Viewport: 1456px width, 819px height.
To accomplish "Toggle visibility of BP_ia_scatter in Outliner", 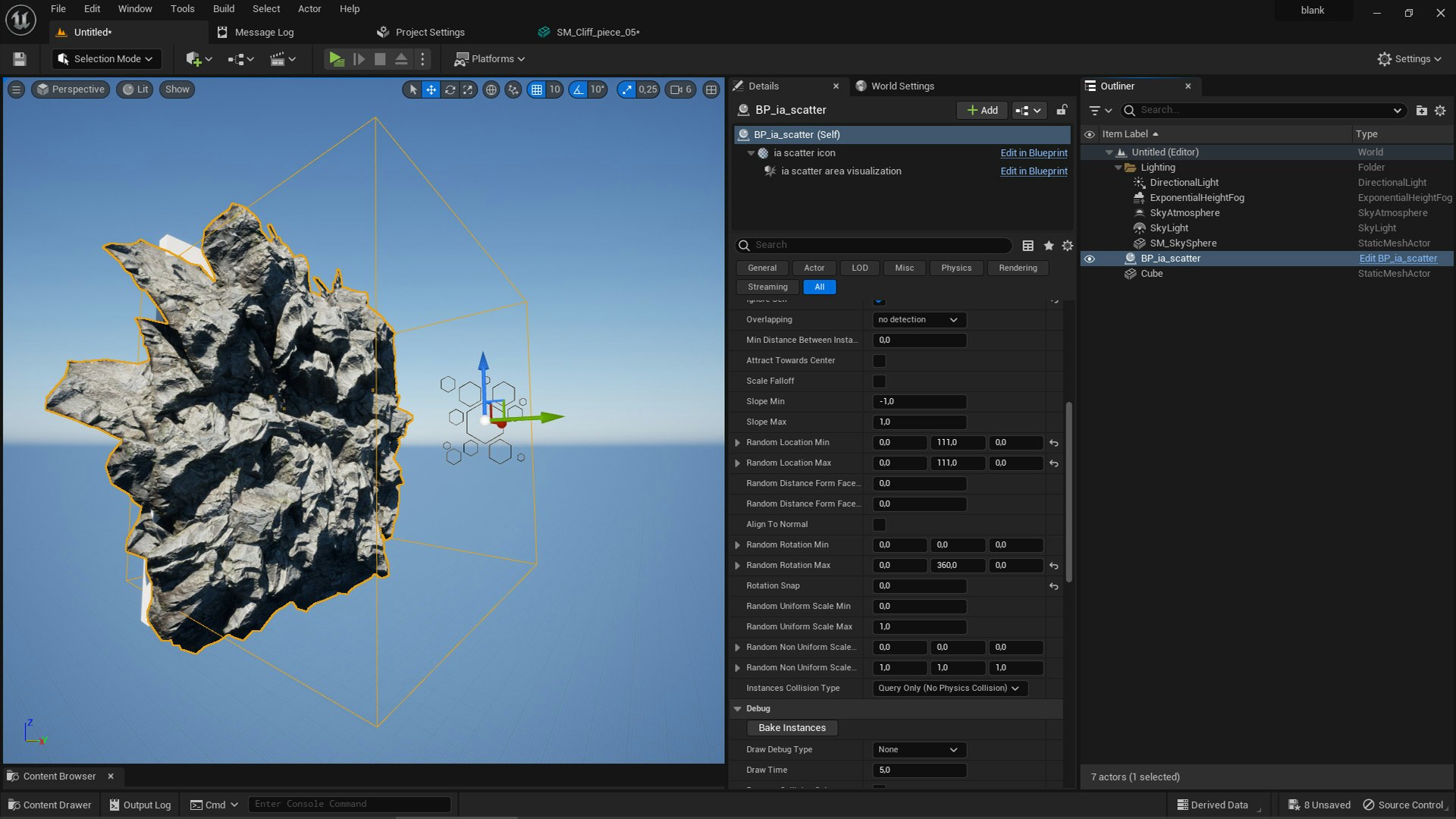I will [1090, 259].
